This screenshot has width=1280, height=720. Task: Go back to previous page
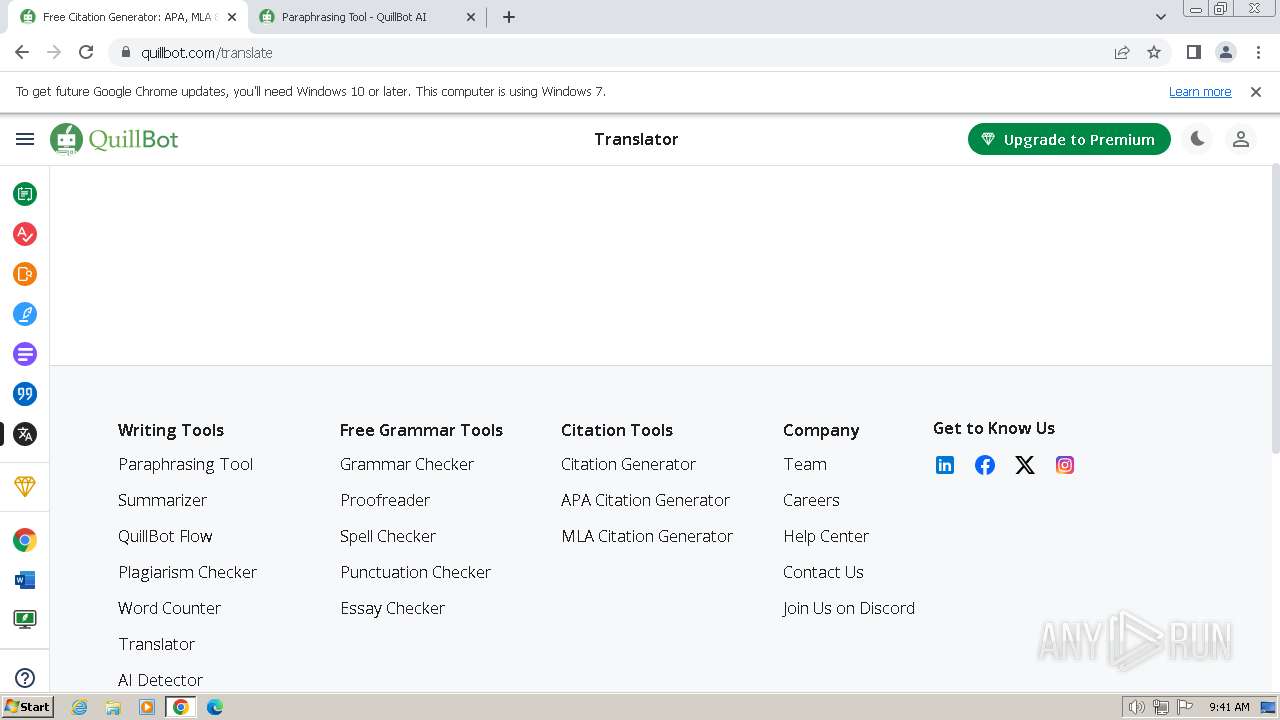point(22,52)
